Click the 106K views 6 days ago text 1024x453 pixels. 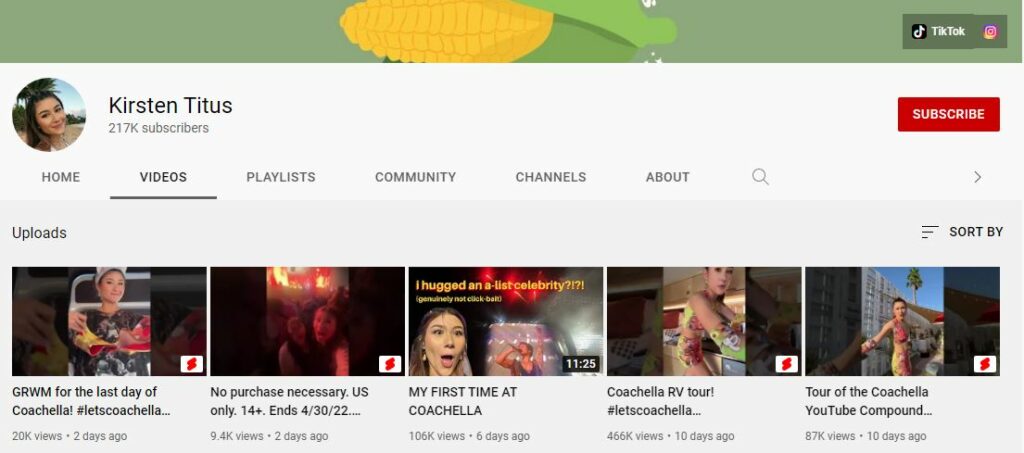(x=469, y=436)
